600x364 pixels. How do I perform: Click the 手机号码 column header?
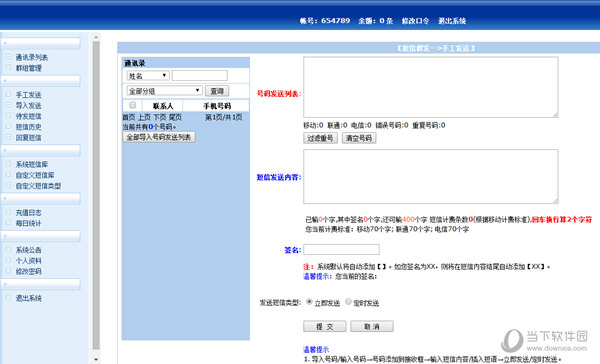(217, 106)
